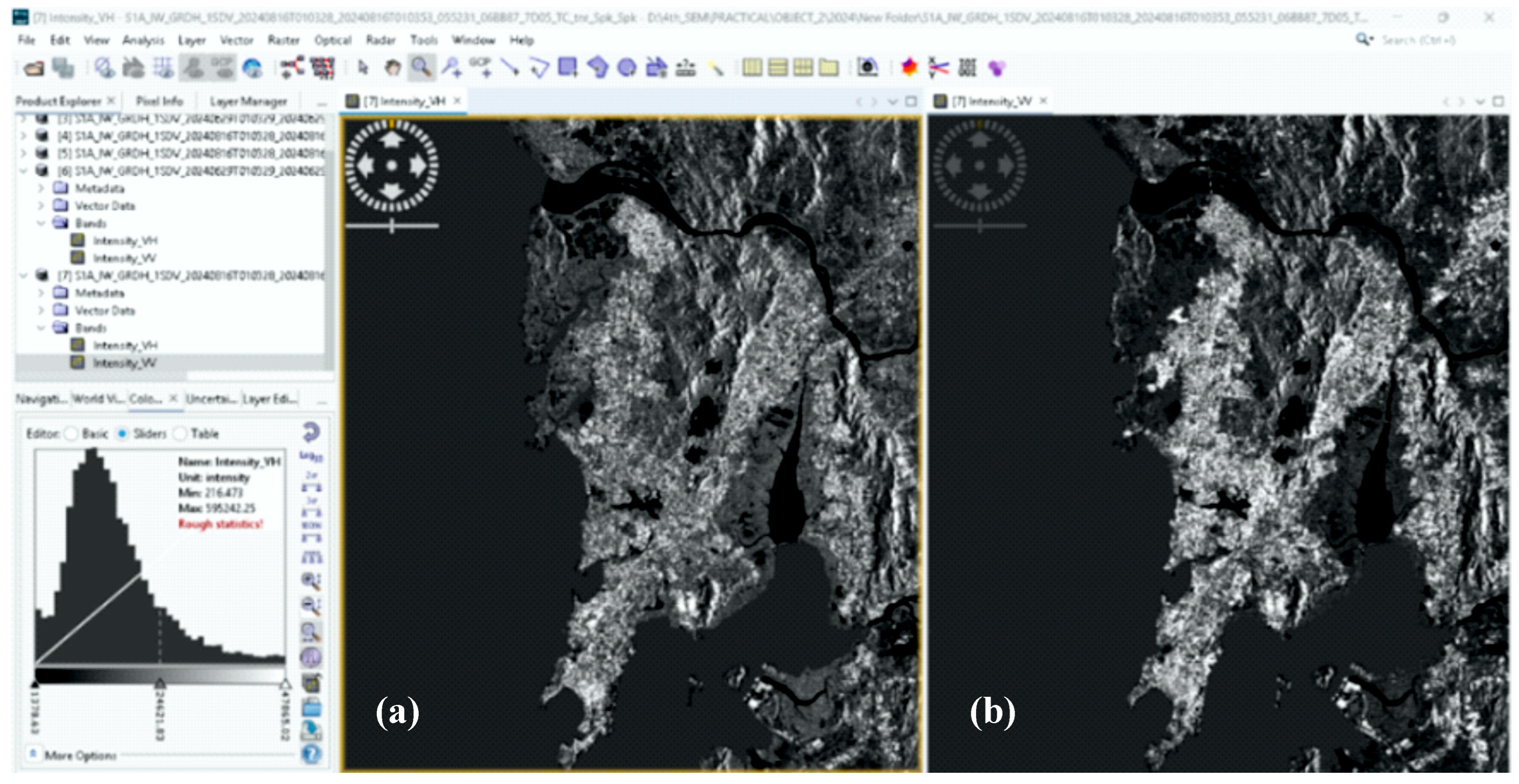Choose the draw line tool

[x=509, y=67]
